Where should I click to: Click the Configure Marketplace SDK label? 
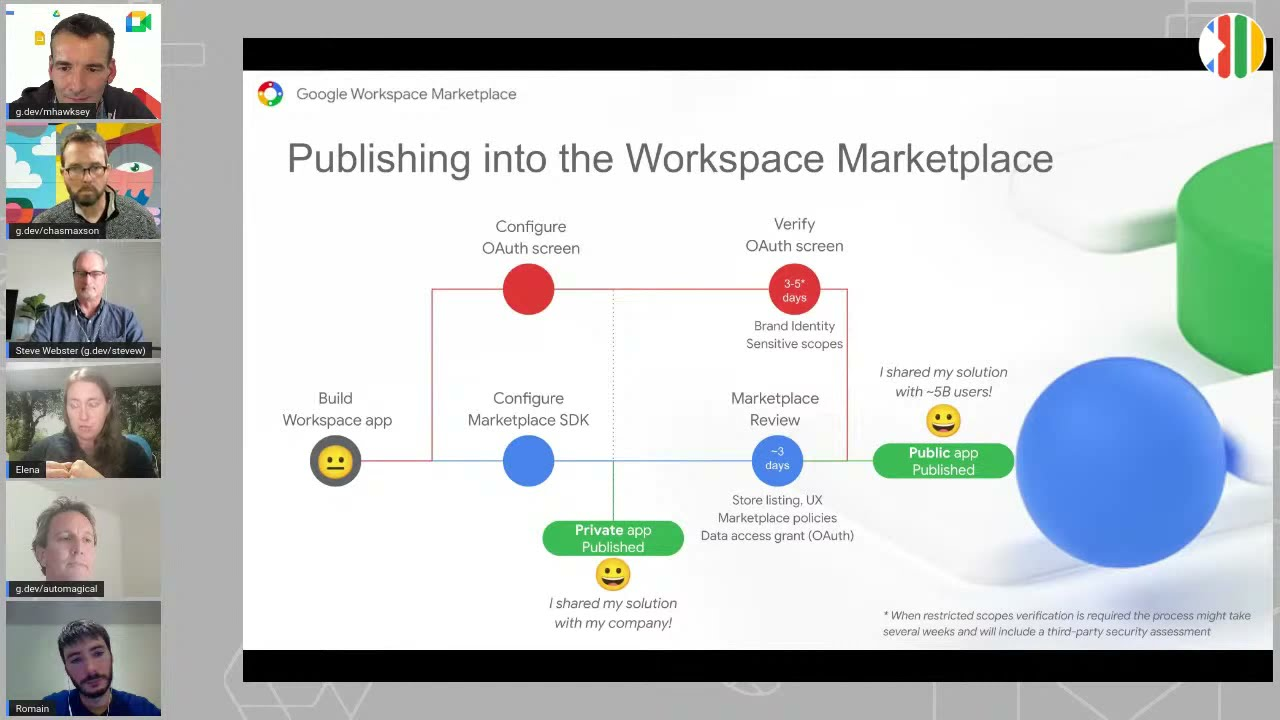point(528,409)
